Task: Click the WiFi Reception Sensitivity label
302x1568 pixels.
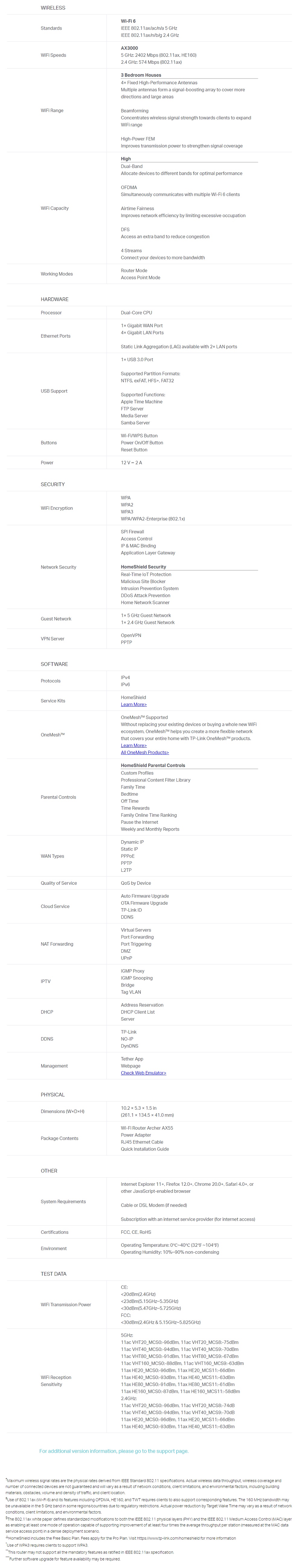Action: [x=56, y=1380]
